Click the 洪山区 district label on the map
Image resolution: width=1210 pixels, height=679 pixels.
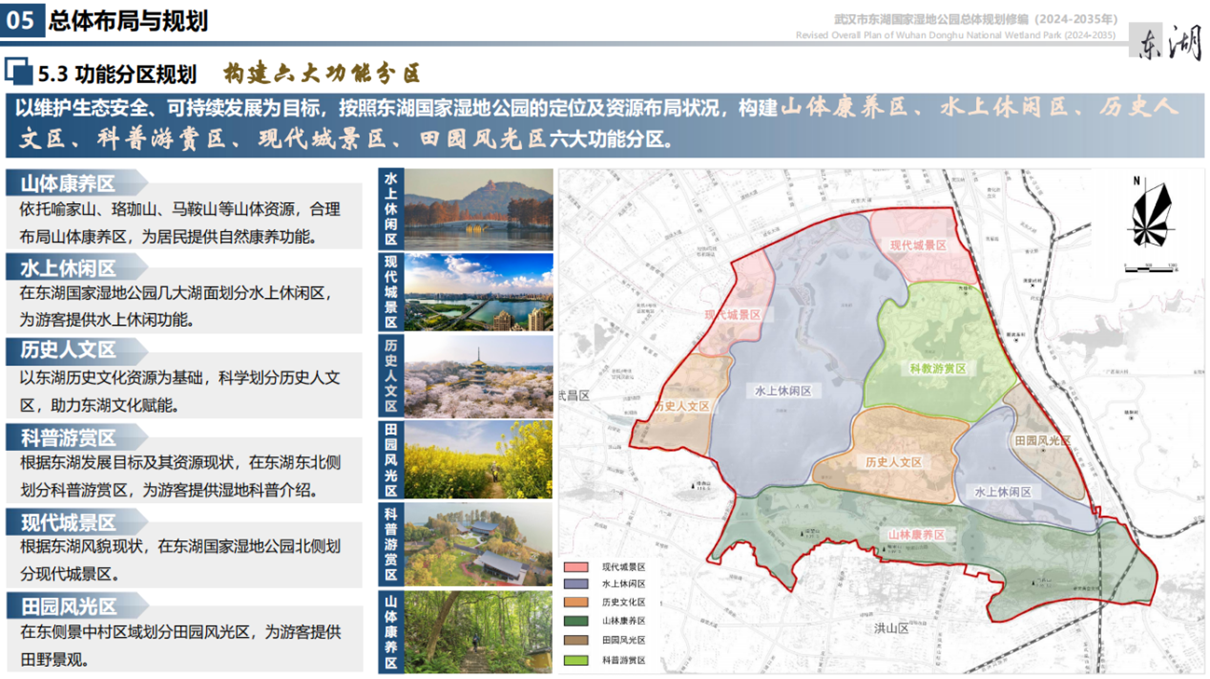(x=887, y=629)
